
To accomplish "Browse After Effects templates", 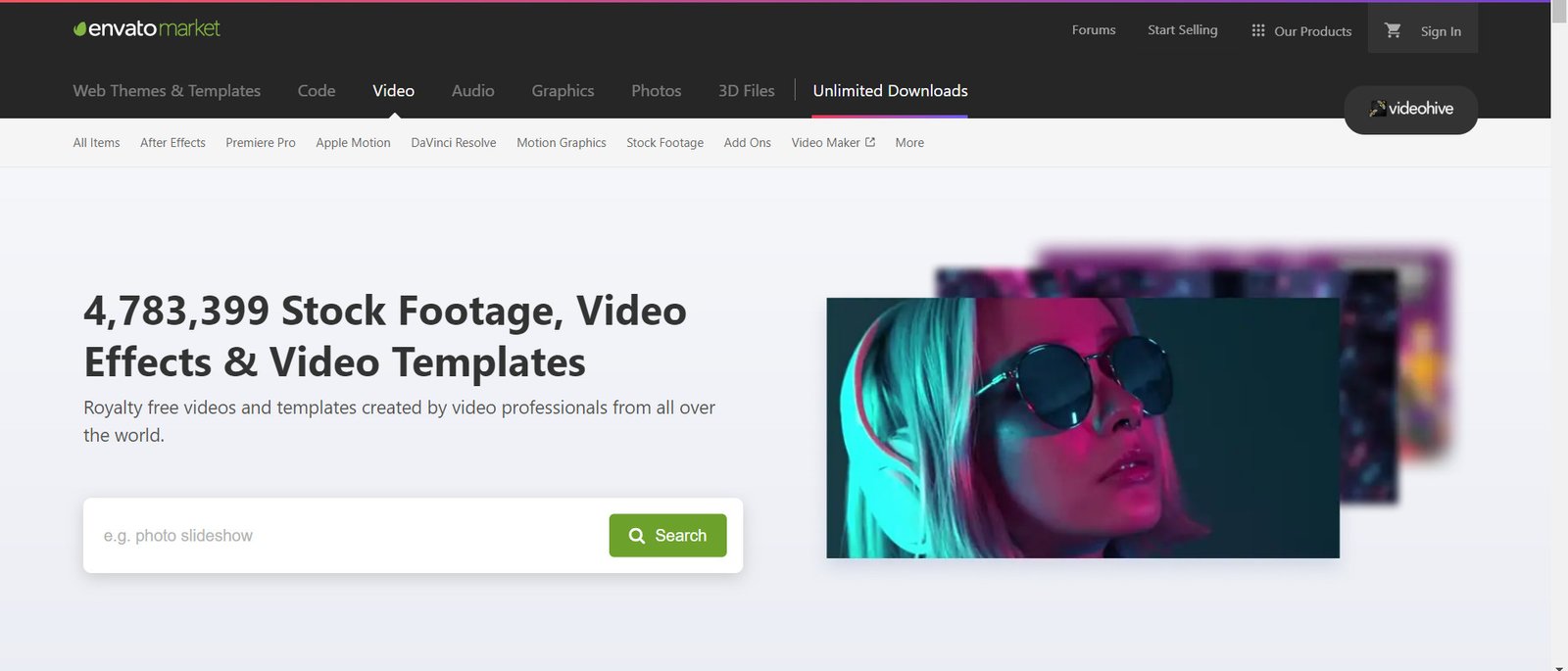I will [x=172, y=143].
